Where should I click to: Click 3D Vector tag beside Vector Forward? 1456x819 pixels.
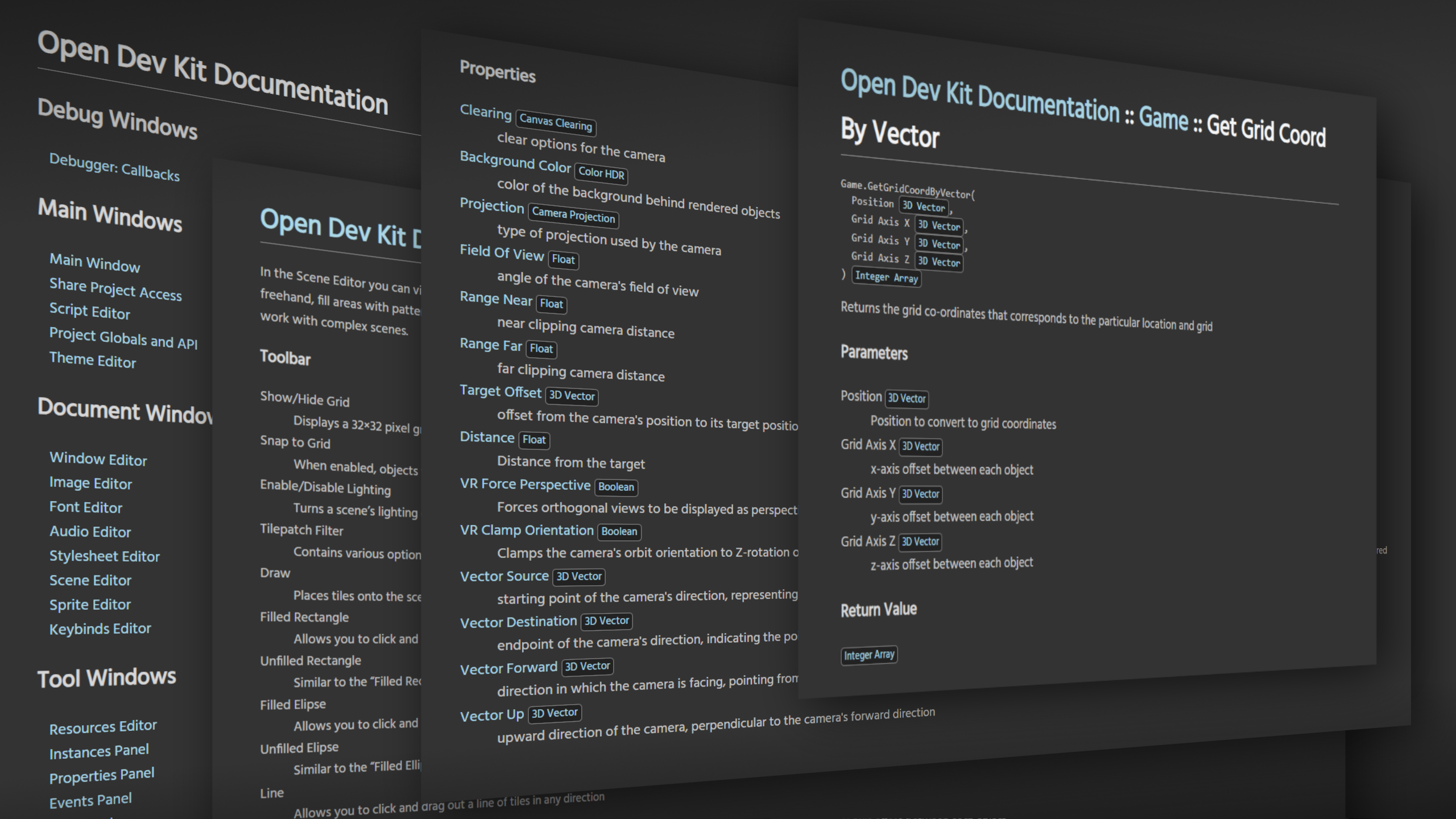(x=587, y=666)
